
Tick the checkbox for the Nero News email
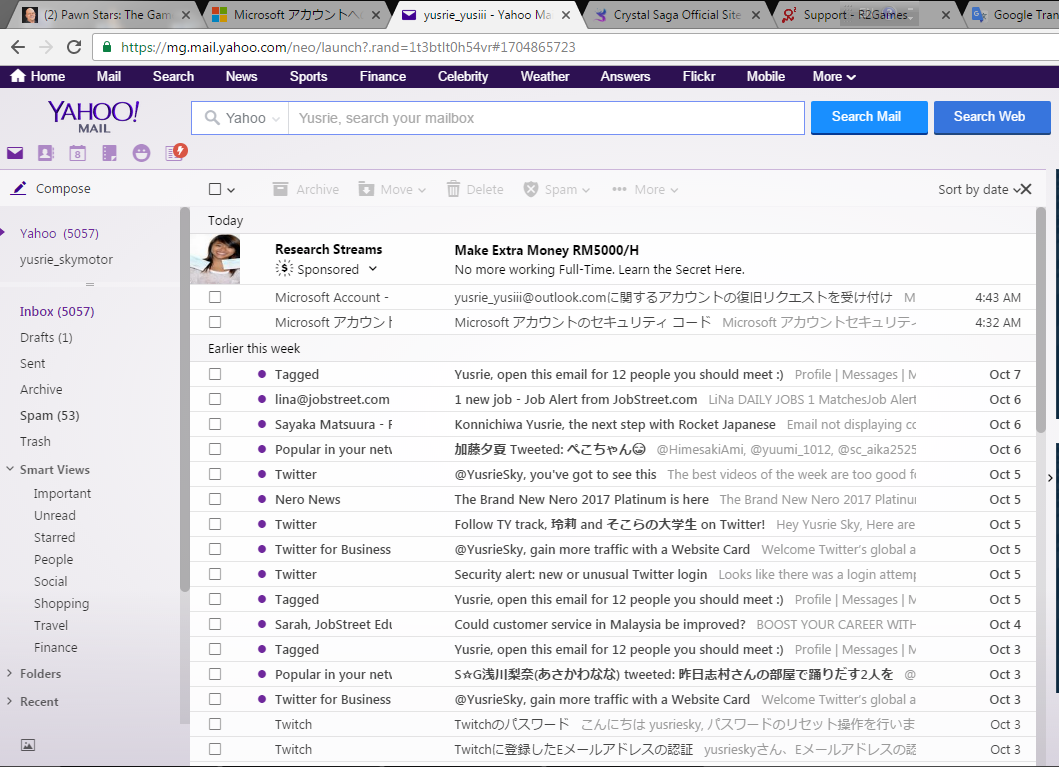(215, 499)
